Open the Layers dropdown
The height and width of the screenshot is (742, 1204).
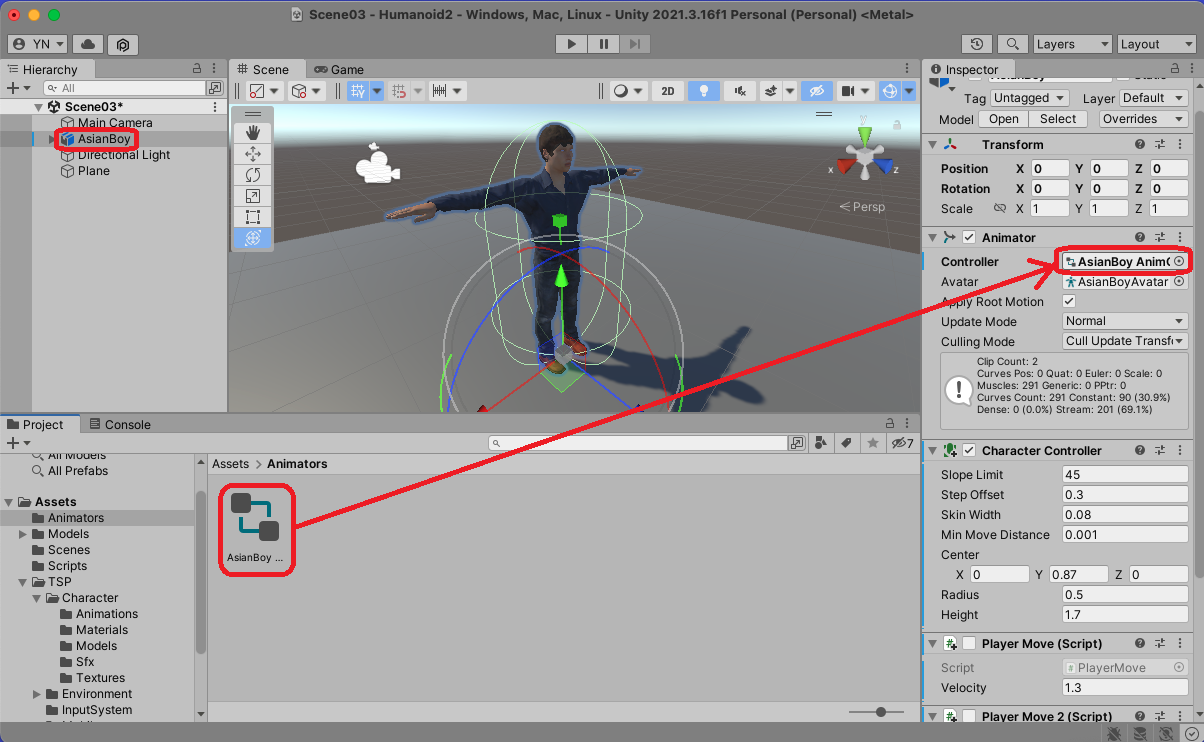click(1071, 44)
